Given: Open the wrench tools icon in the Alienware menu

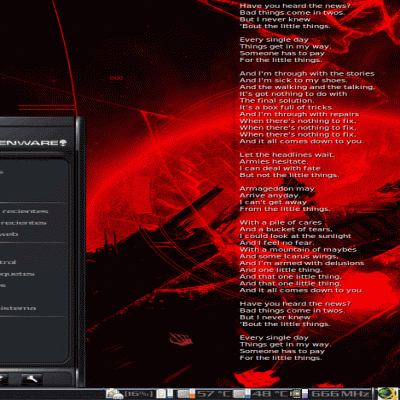Looking at the screenshot, I should pyautogui.click(x=32, y=379).
